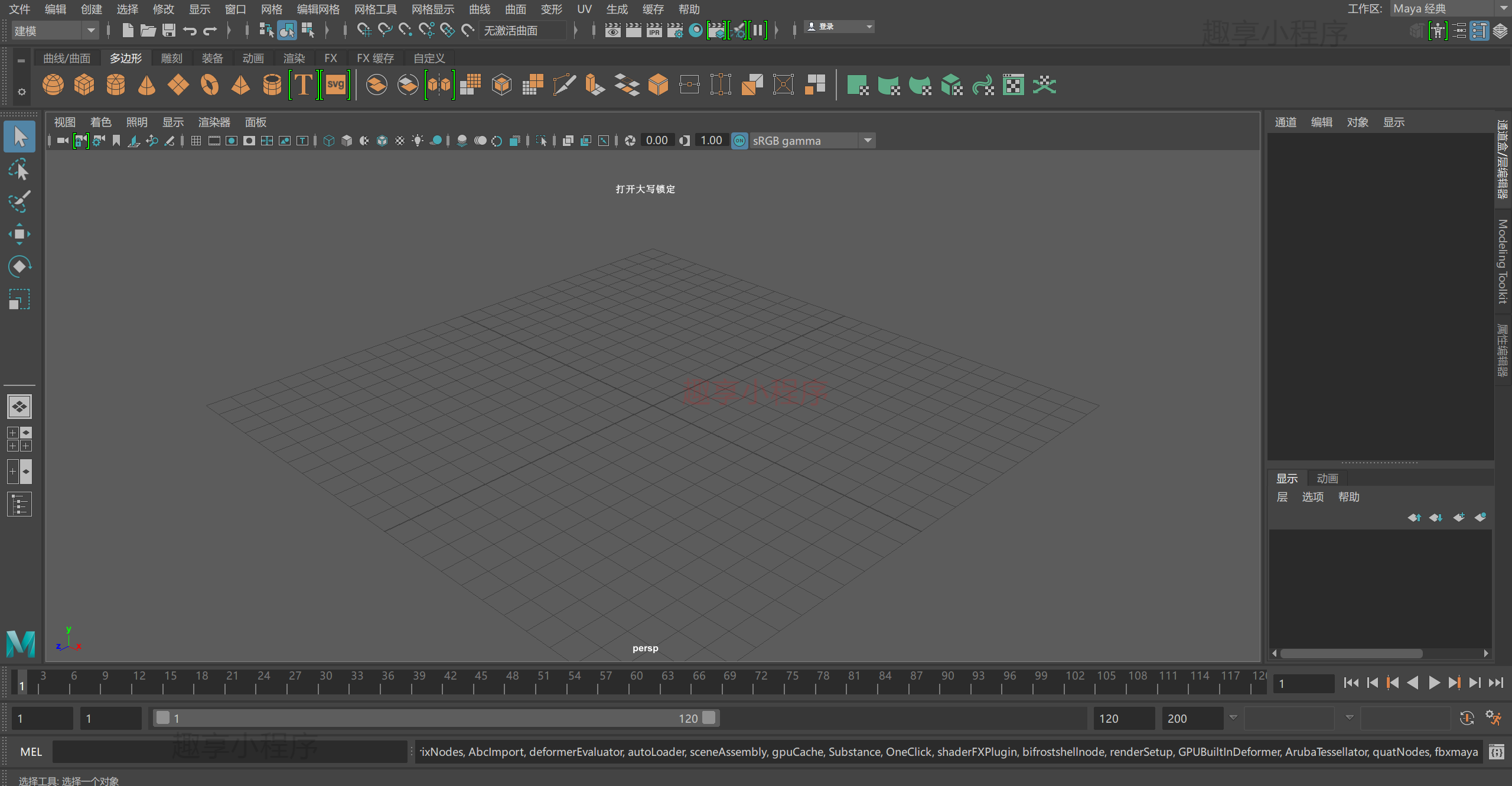Create a polygon cylinder from shelf
The height and width of the screenshot is (786, 1512).
tap(116, 85)
